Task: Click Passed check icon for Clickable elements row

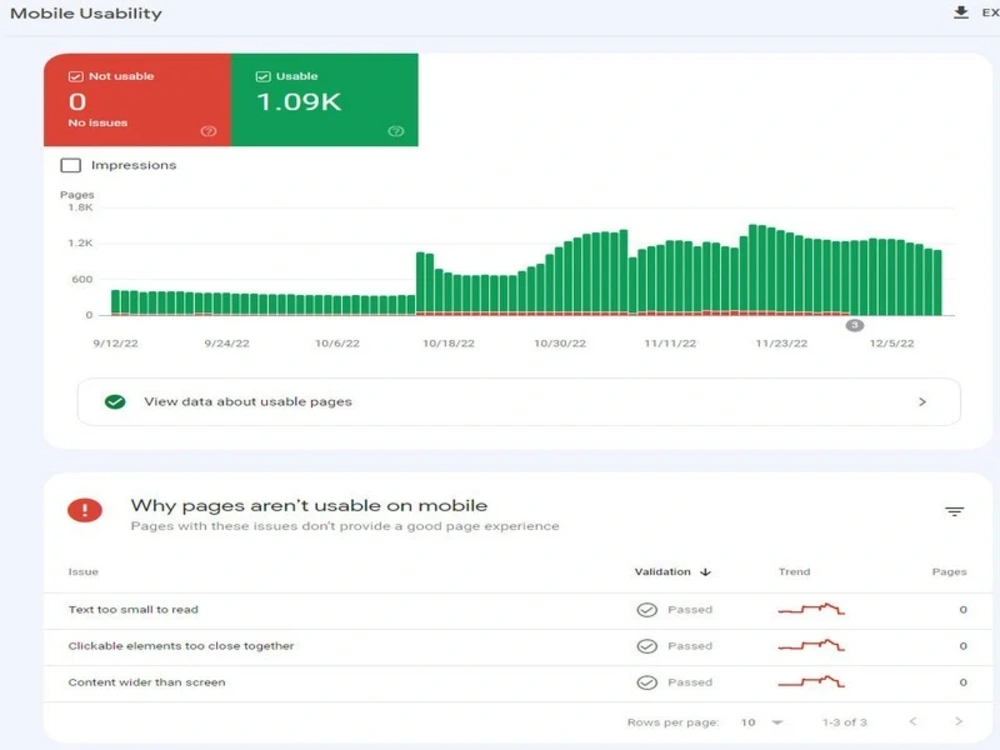Action: 647,646
